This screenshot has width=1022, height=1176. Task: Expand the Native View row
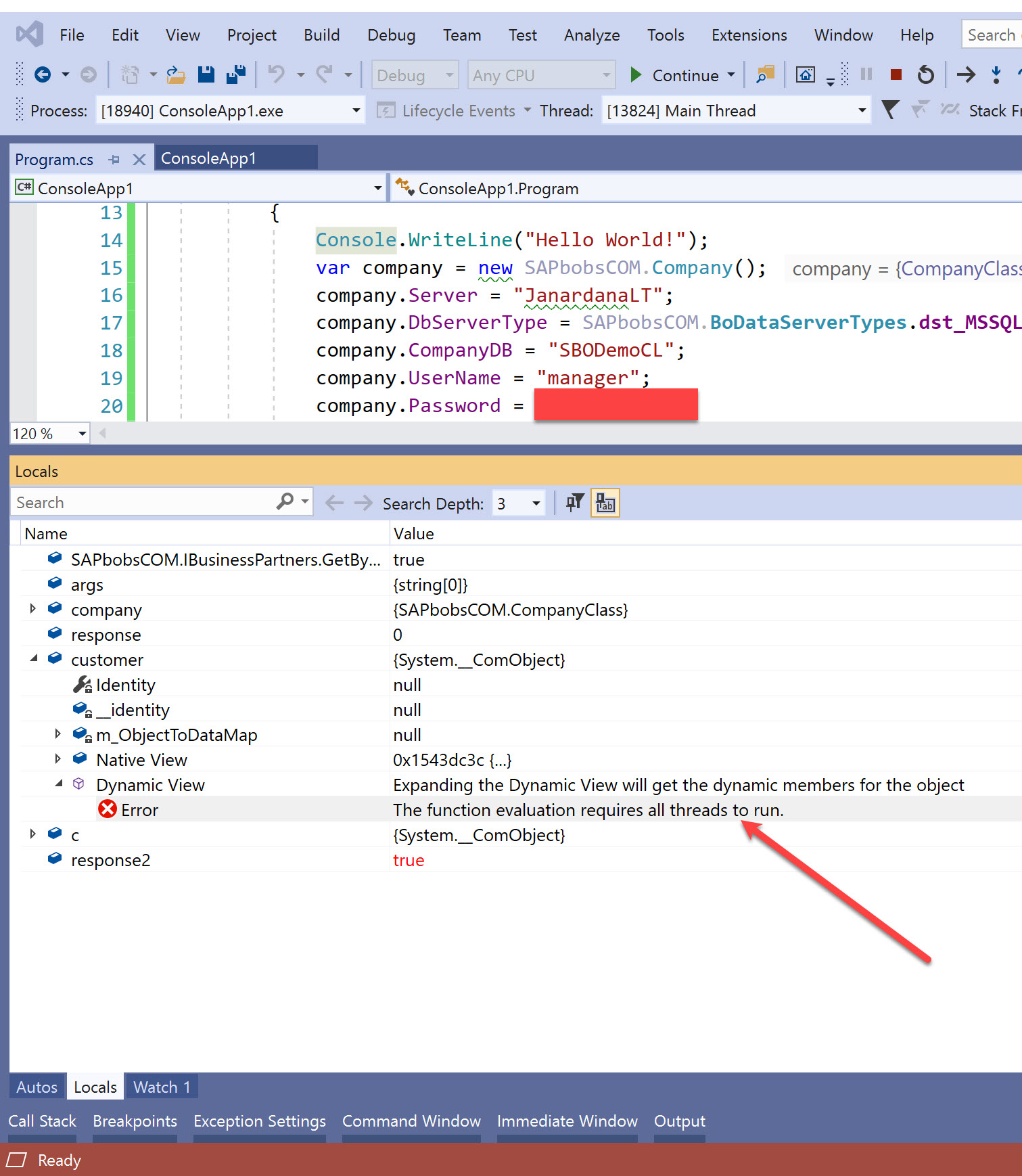point(57,759)
